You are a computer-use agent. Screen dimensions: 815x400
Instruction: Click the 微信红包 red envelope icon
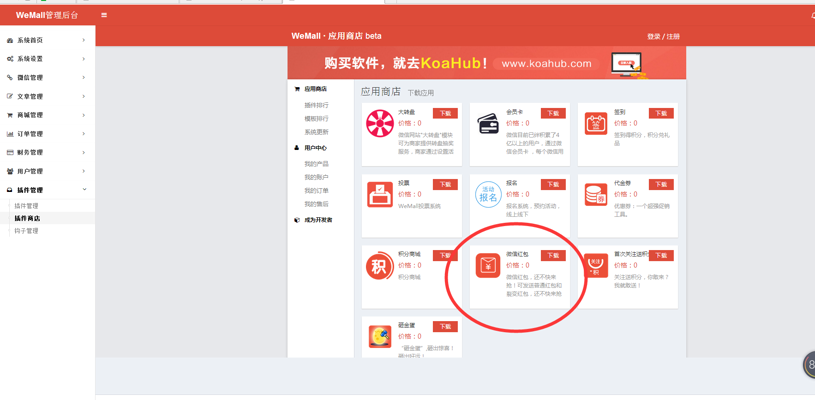tap(488, 266)
